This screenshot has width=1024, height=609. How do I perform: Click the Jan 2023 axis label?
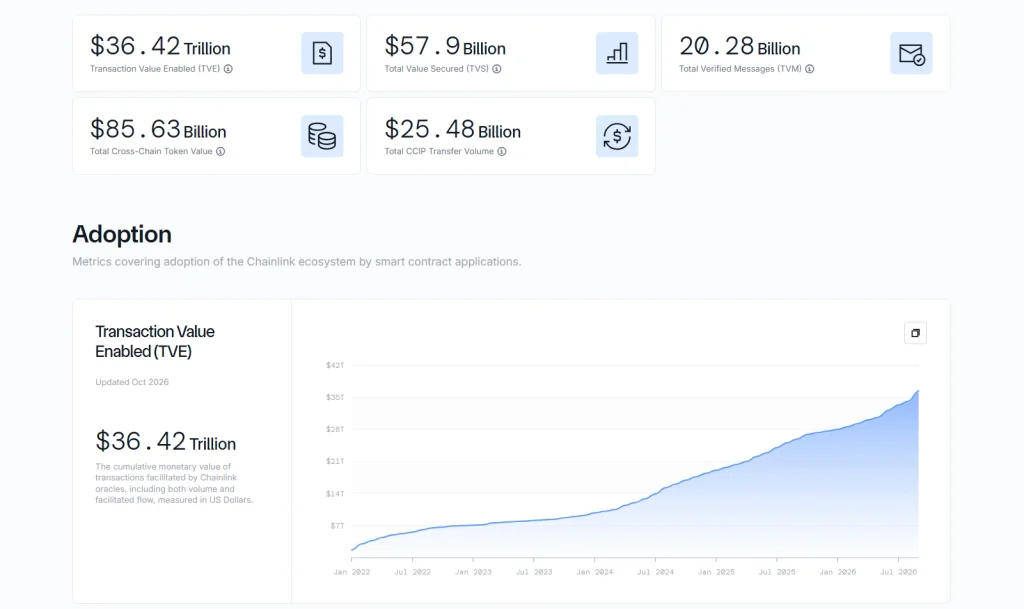pos(473,572)
